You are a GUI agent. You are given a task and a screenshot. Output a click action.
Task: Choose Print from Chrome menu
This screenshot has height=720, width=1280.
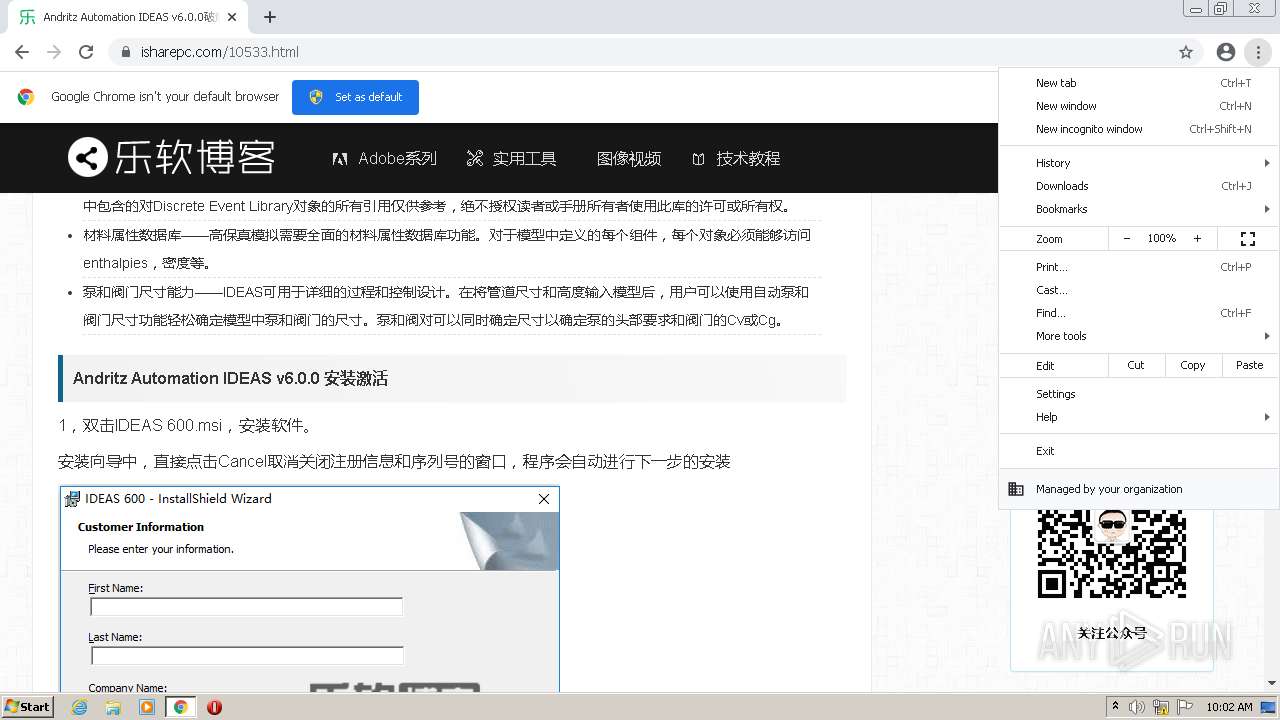pyautogui.click(x=1139, y=267)
